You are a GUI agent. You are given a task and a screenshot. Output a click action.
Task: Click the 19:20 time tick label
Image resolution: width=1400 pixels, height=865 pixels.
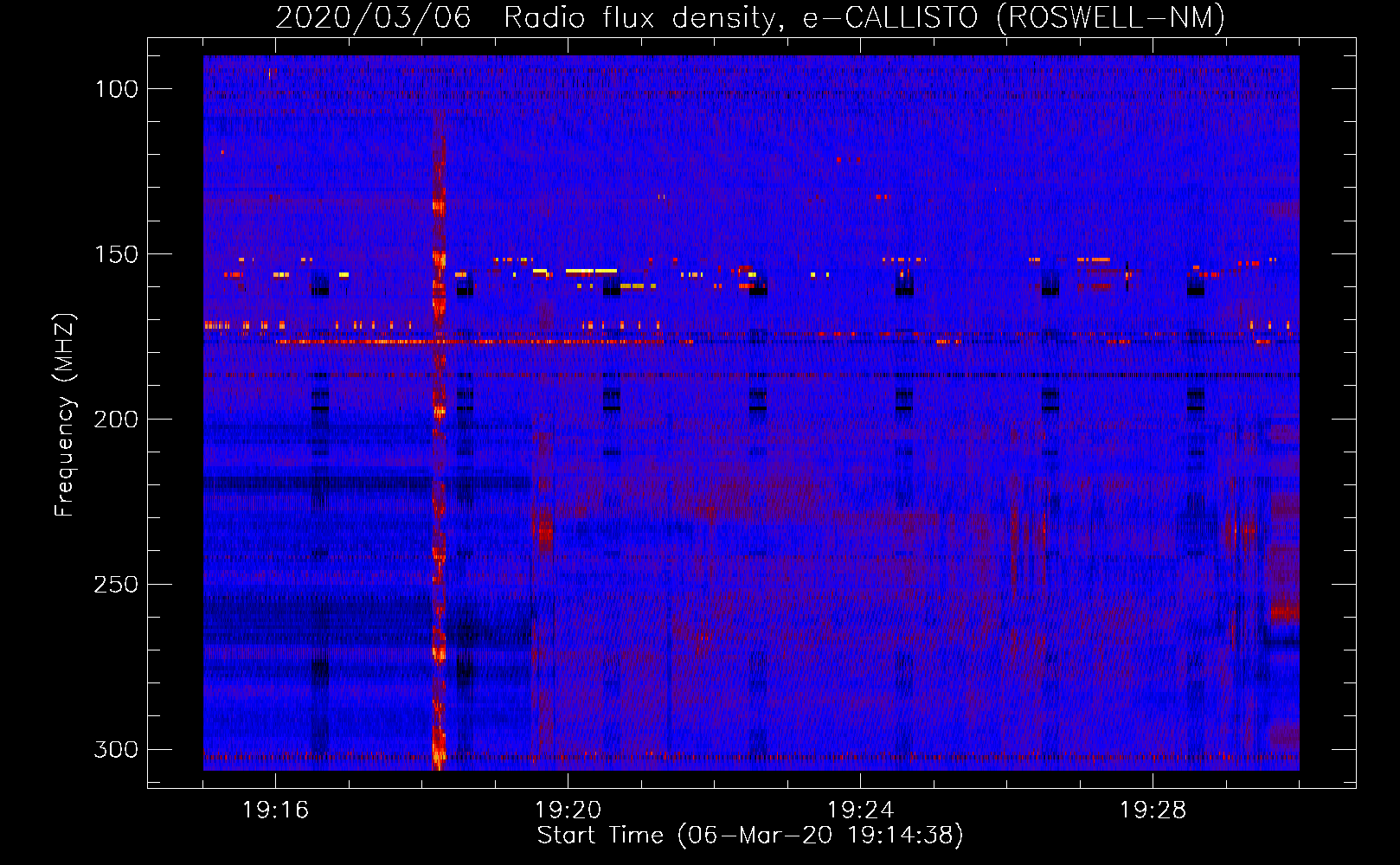[x=568, y=811]
